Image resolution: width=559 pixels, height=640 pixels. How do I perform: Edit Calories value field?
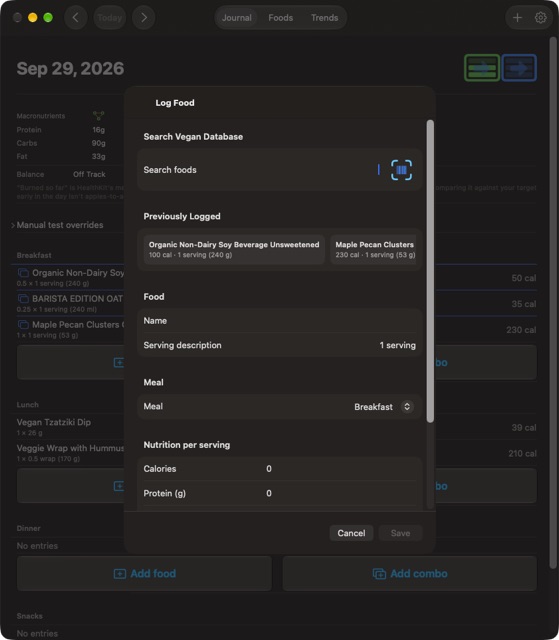tap(280, 469)
